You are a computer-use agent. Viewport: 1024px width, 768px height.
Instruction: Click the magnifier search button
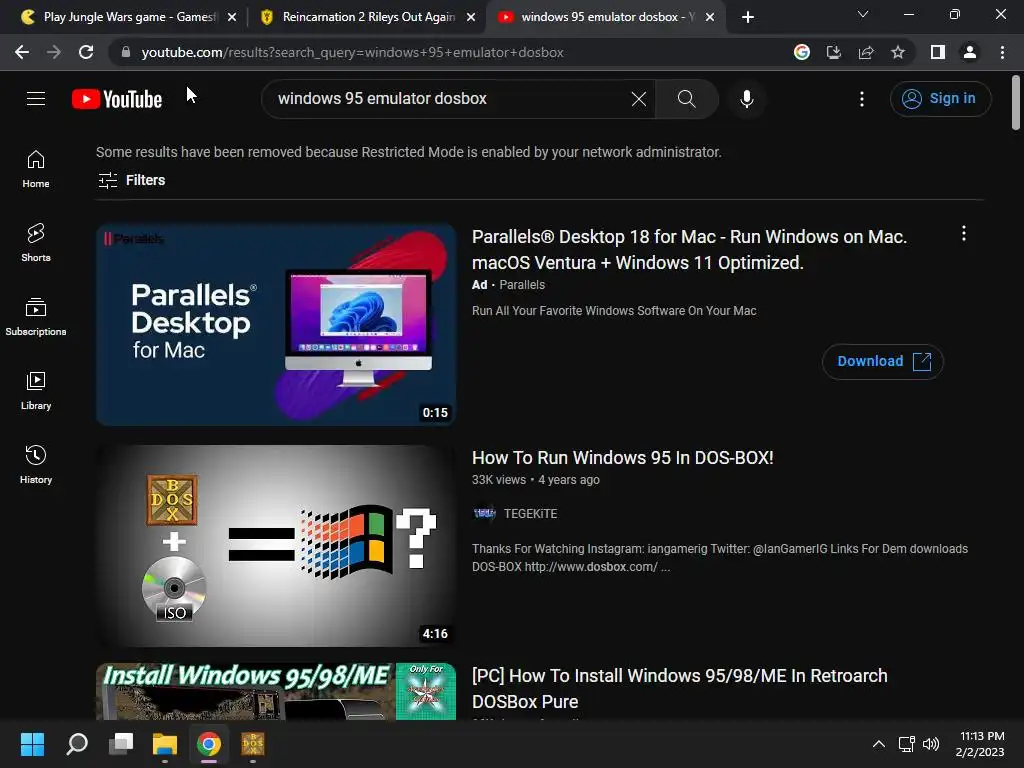tap(686, 99)
